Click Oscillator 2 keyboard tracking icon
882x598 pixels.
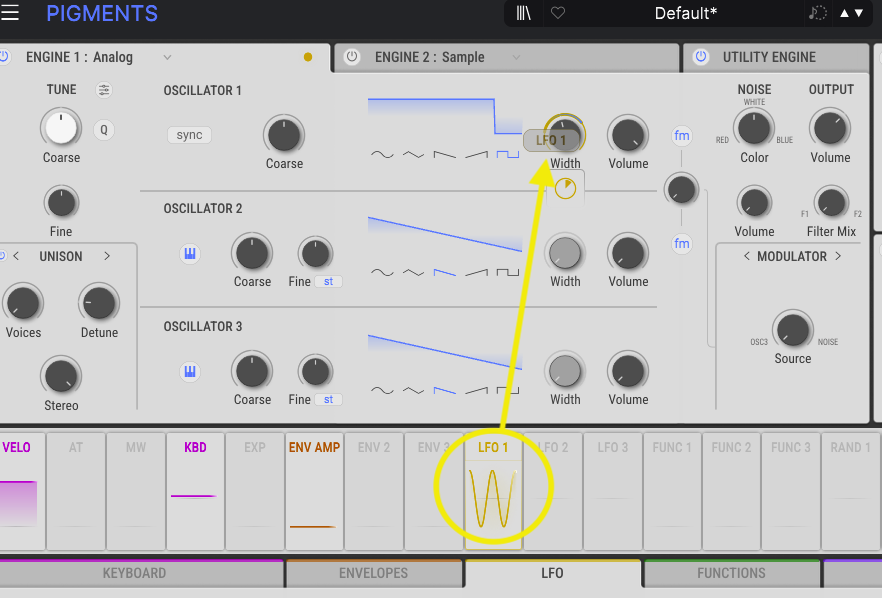190,254
